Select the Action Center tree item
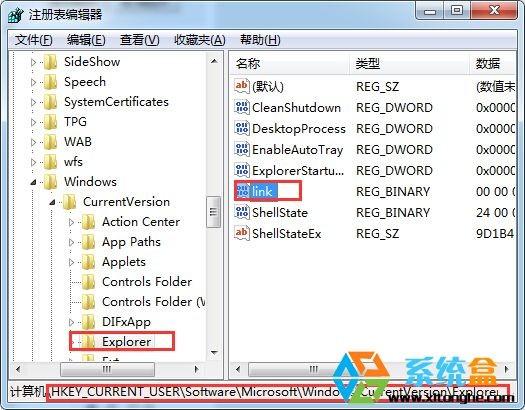Image resolution: width=525 pixels, height=410 pixels. [141, 222]
